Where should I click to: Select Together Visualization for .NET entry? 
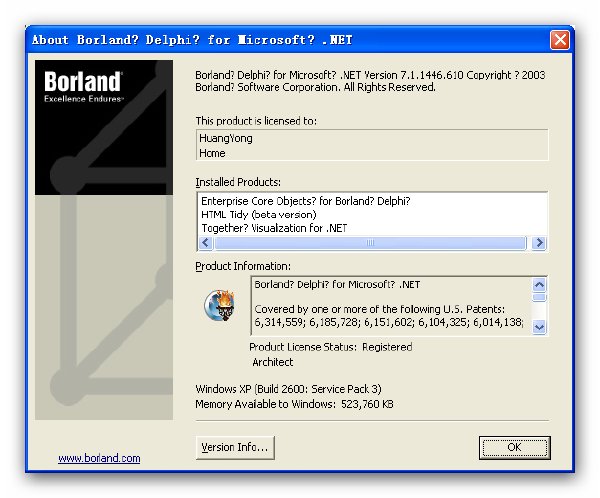click(x=274, y=228)
